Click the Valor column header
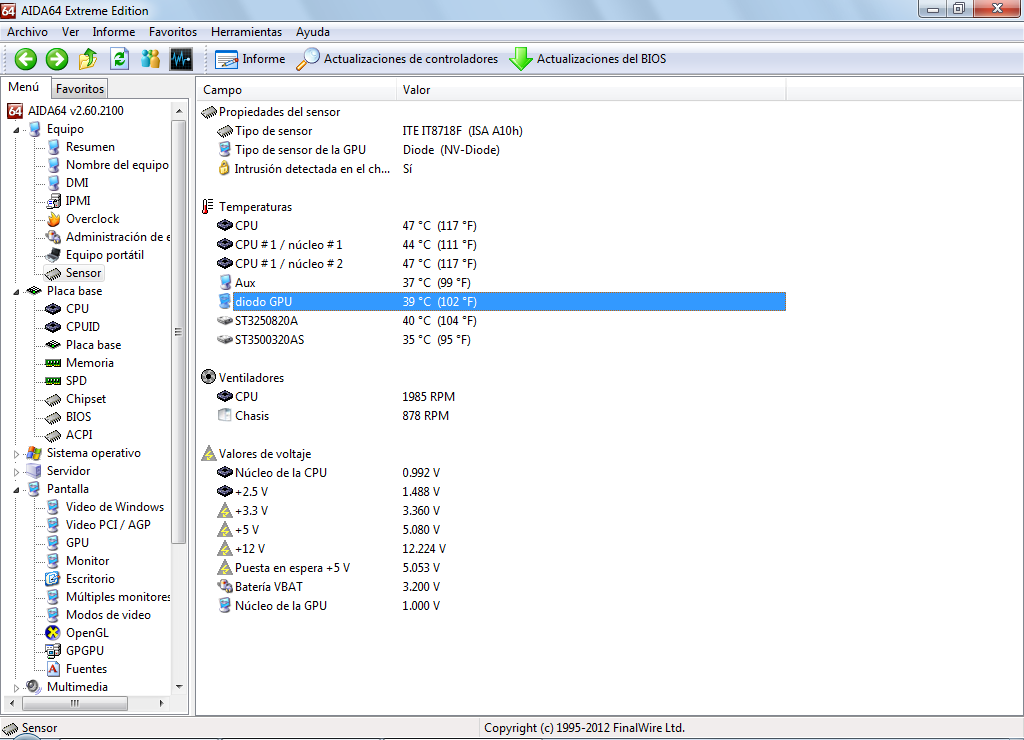Screen dimensions: 1024x740 [590, 90]
